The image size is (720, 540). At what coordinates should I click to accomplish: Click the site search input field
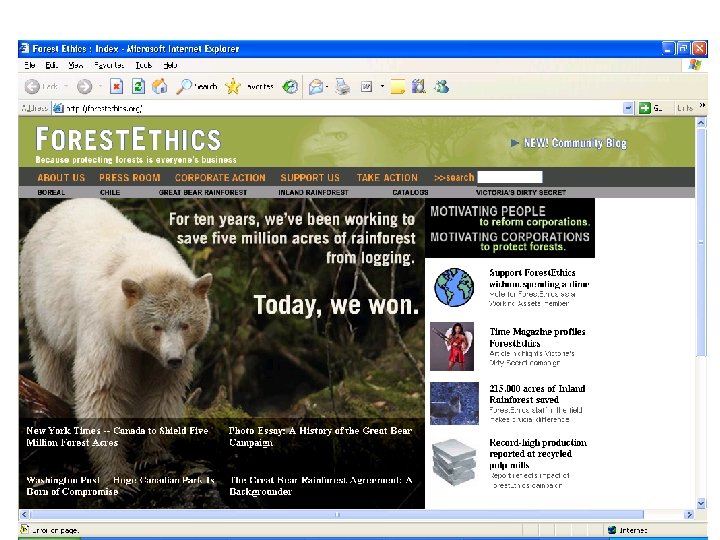click(x=510, y=177)
